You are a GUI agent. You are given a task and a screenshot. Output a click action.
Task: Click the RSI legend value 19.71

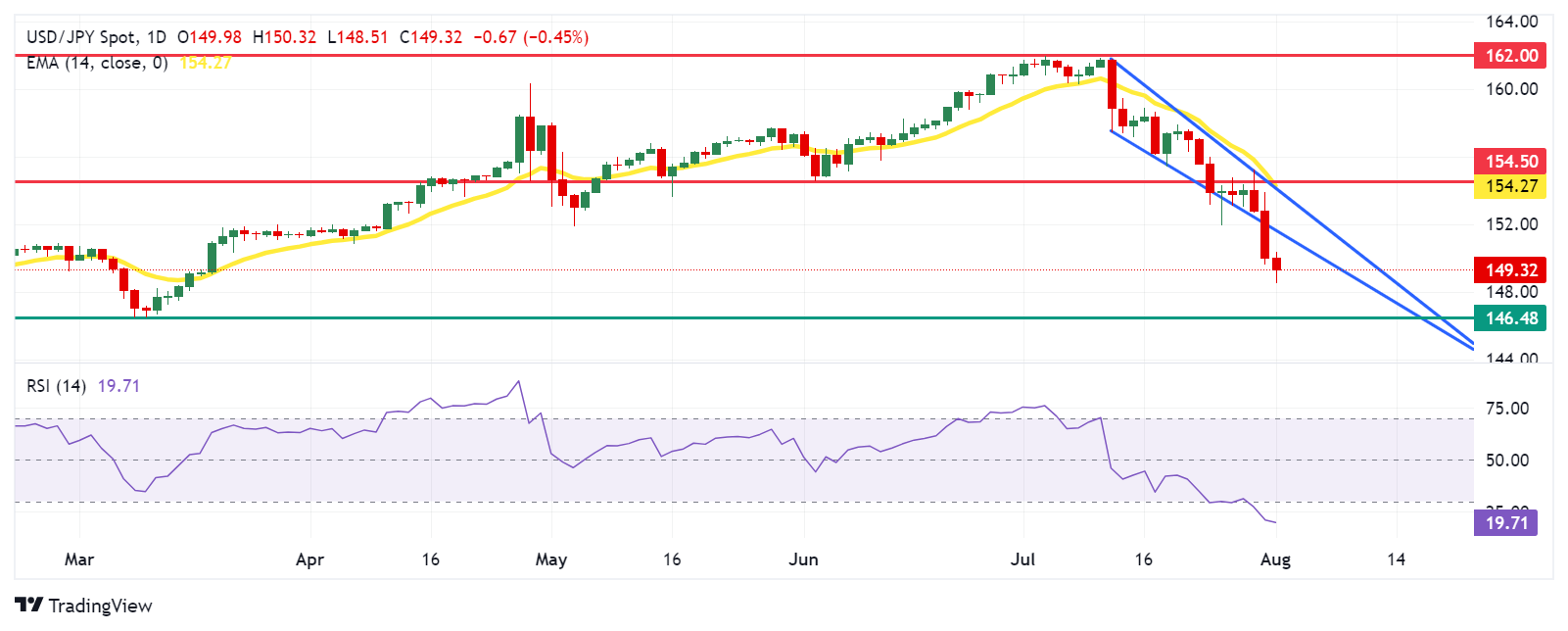[x=119, y=386]
